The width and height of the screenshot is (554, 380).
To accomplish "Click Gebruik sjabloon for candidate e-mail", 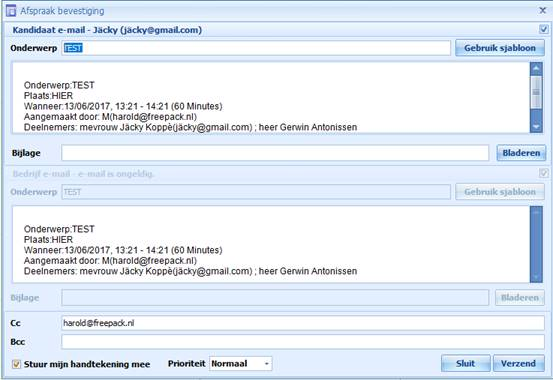I will click(x=500, y=48).
